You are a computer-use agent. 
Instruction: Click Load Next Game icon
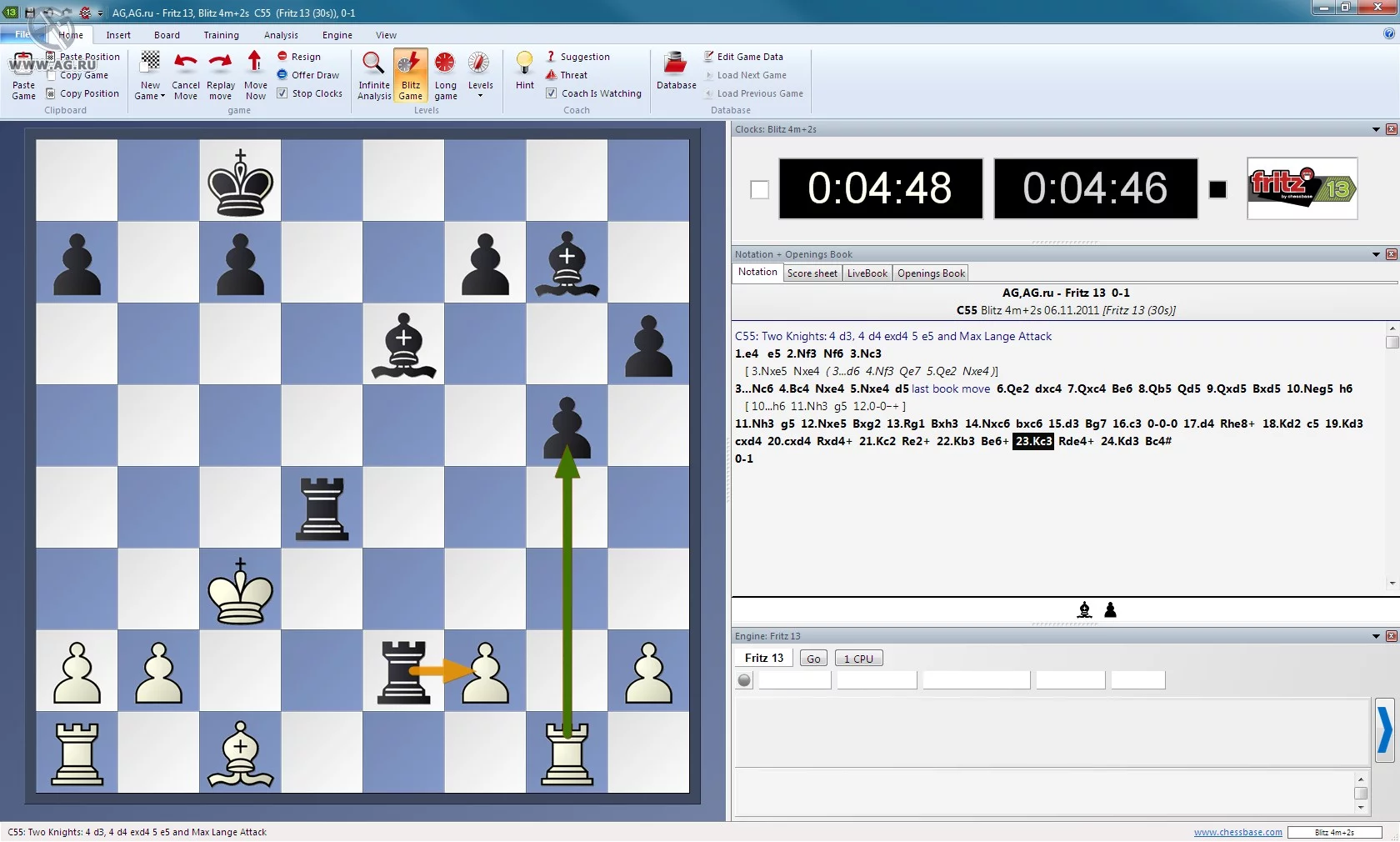pyautogui.click(x=709, y=74)
